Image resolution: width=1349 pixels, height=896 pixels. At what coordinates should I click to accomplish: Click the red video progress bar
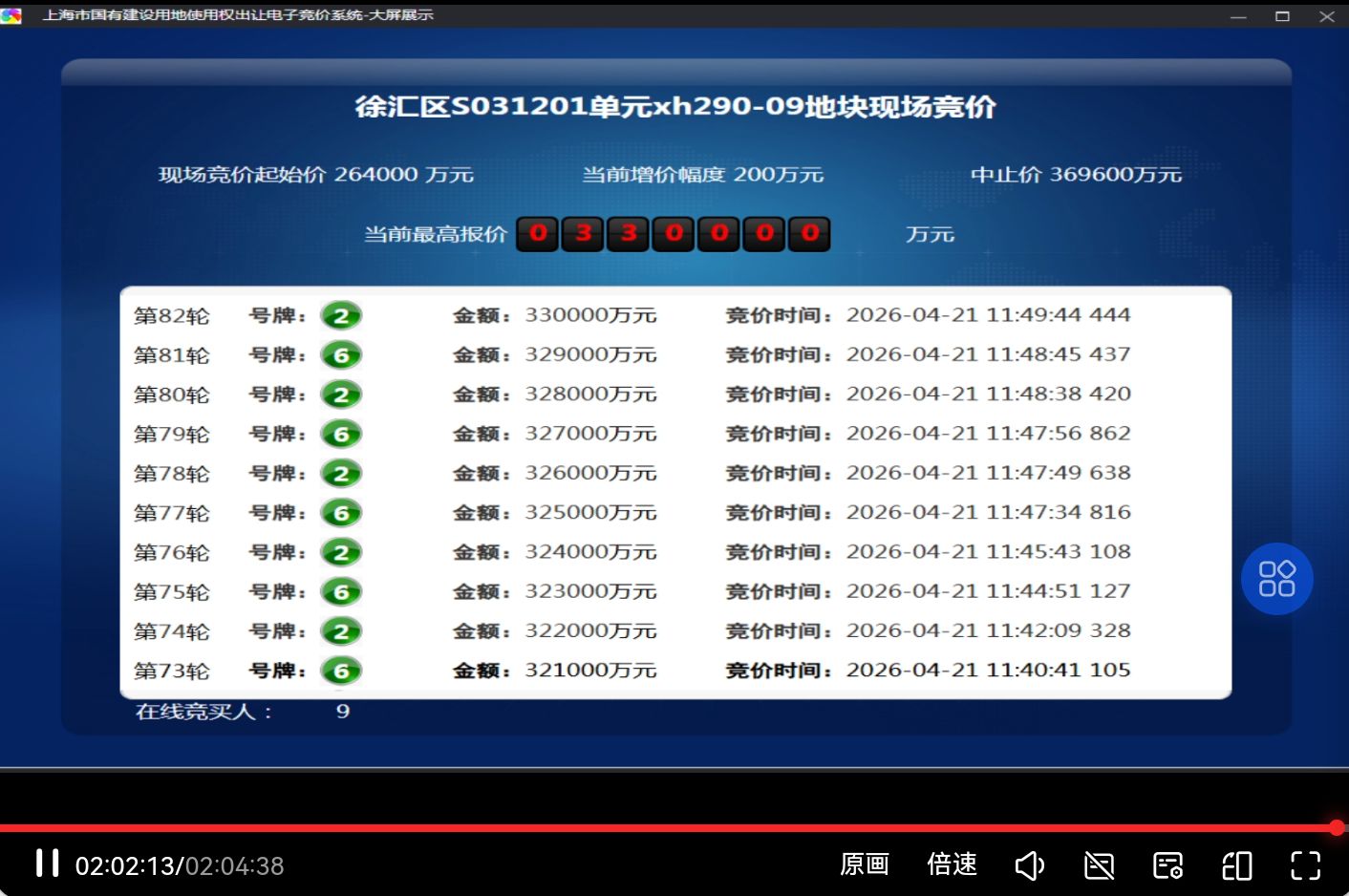click(x=669, y=827)
